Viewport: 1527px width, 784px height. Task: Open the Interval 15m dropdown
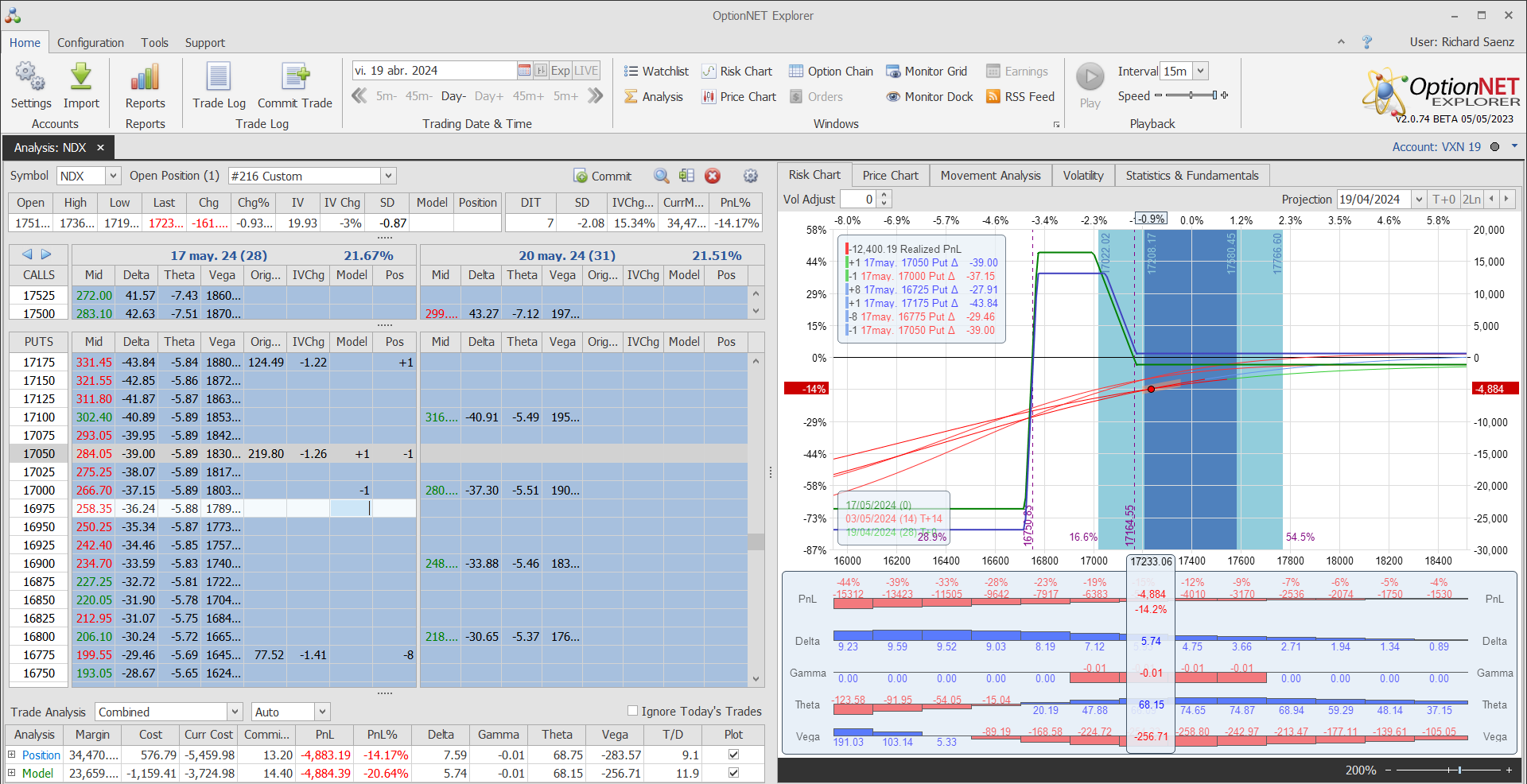pos(1200,72)
